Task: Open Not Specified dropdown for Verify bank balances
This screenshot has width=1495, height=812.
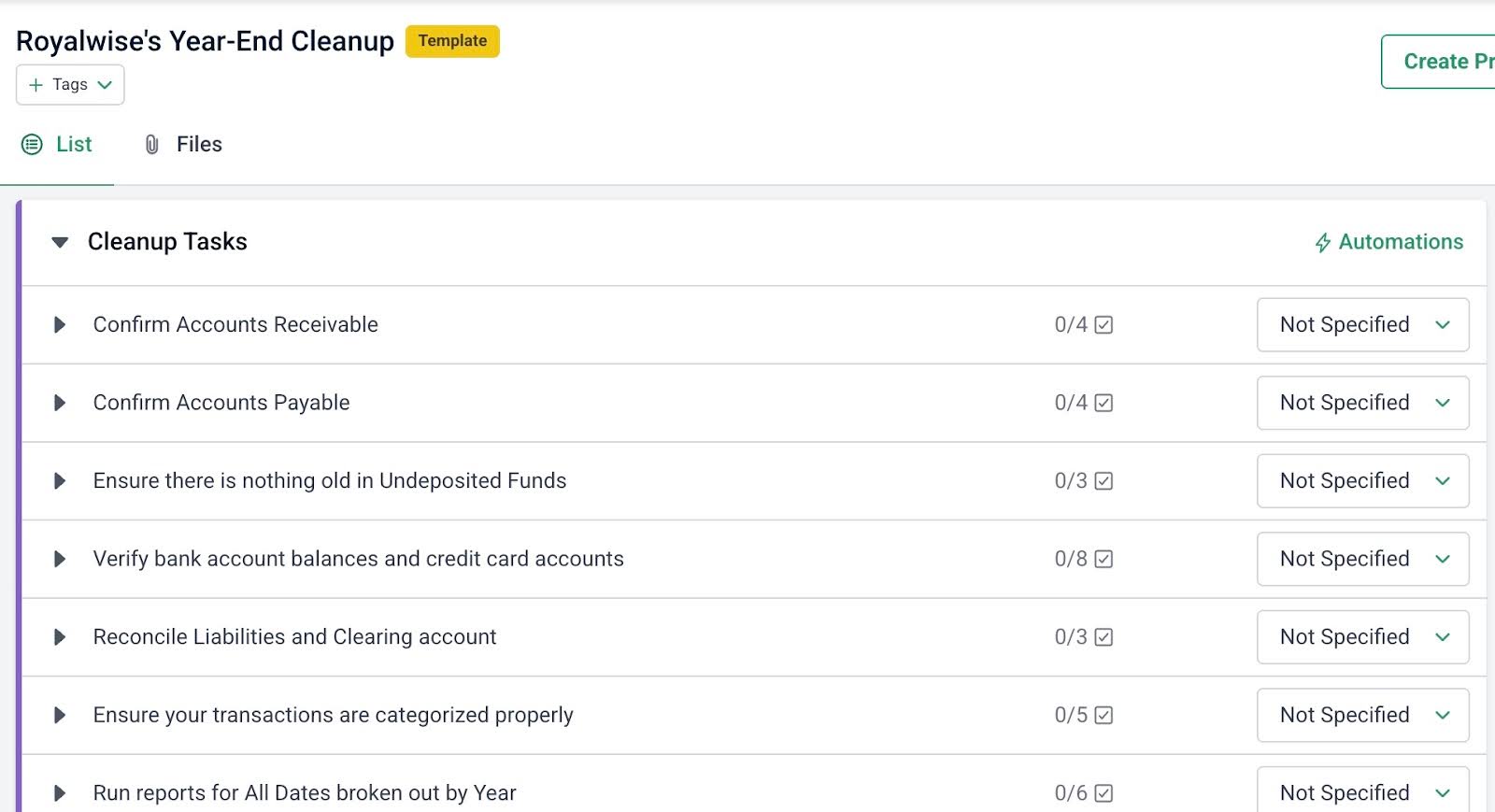Action: (x=1362, y=559)
